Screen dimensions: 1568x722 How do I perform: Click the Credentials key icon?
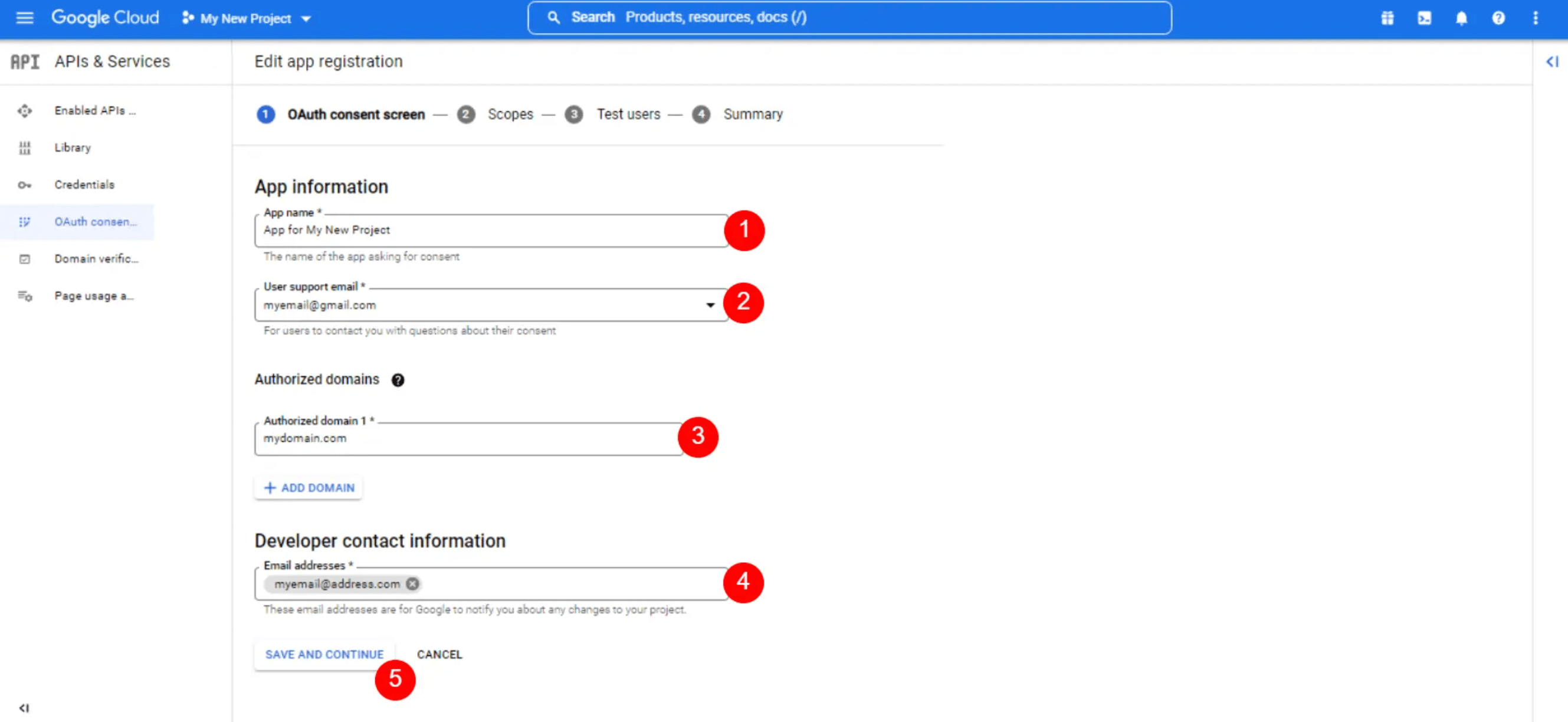point(24,185)
